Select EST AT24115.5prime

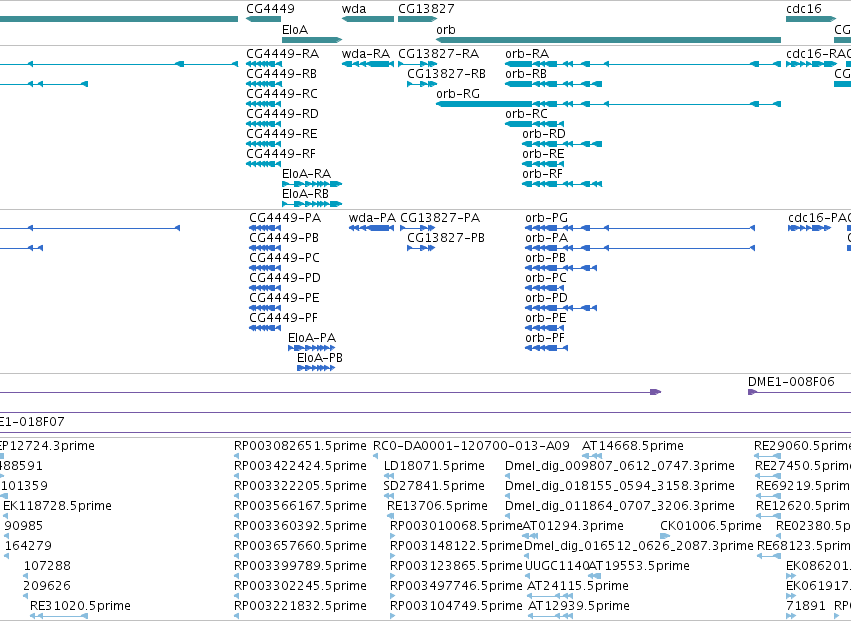(x=577, y=587)
